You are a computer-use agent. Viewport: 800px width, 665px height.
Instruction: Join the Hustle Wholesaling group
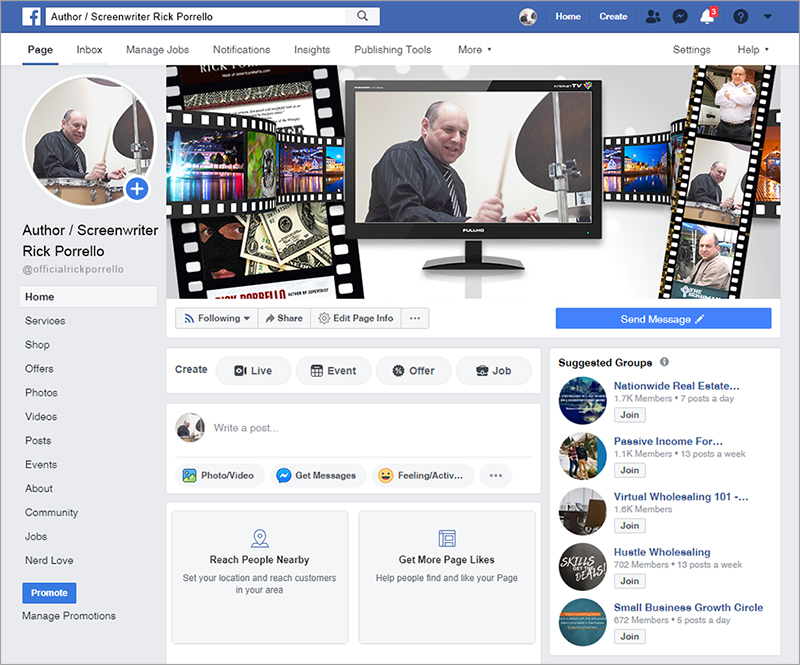pos(629,581)
